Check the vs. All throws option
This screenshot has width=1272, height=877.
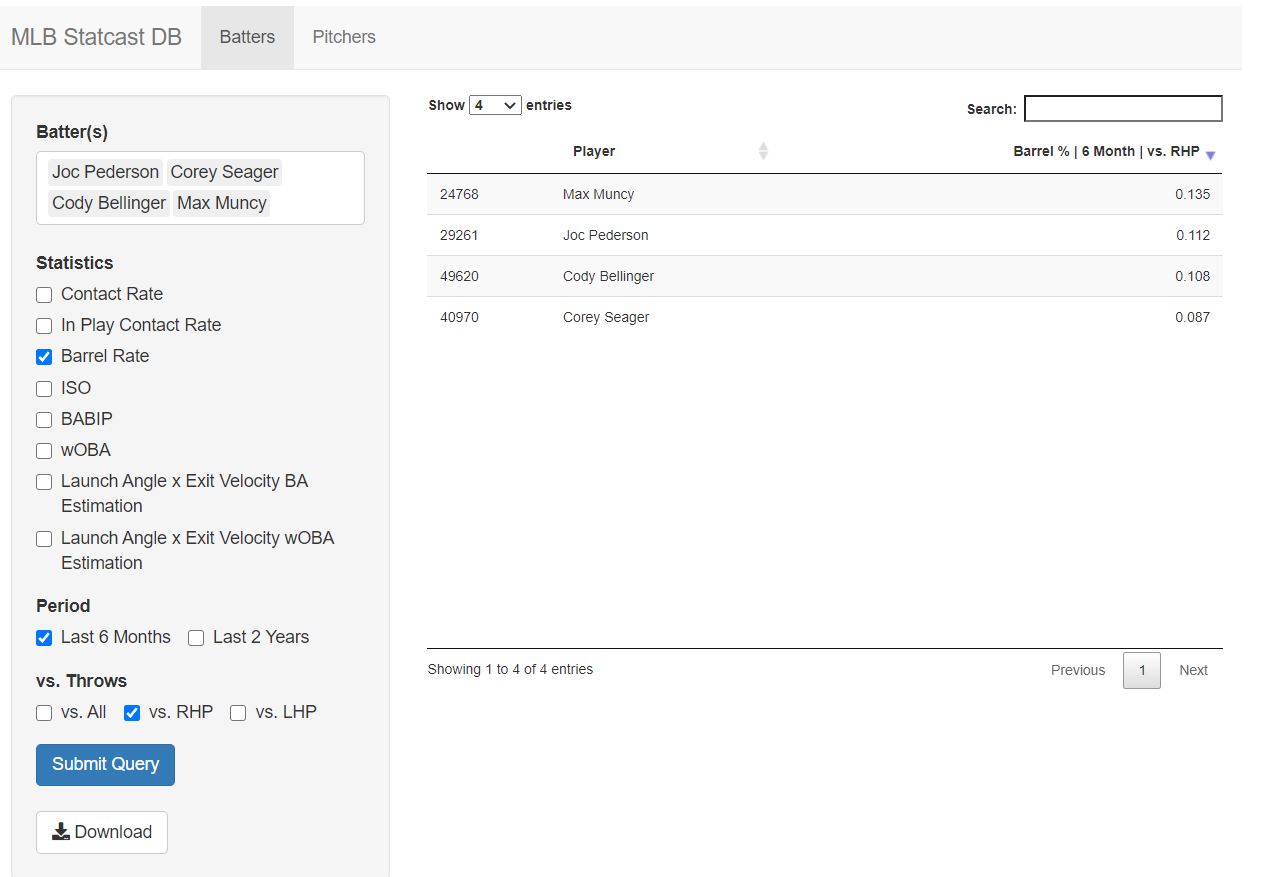pyautogui.click(x=44, y=713)
